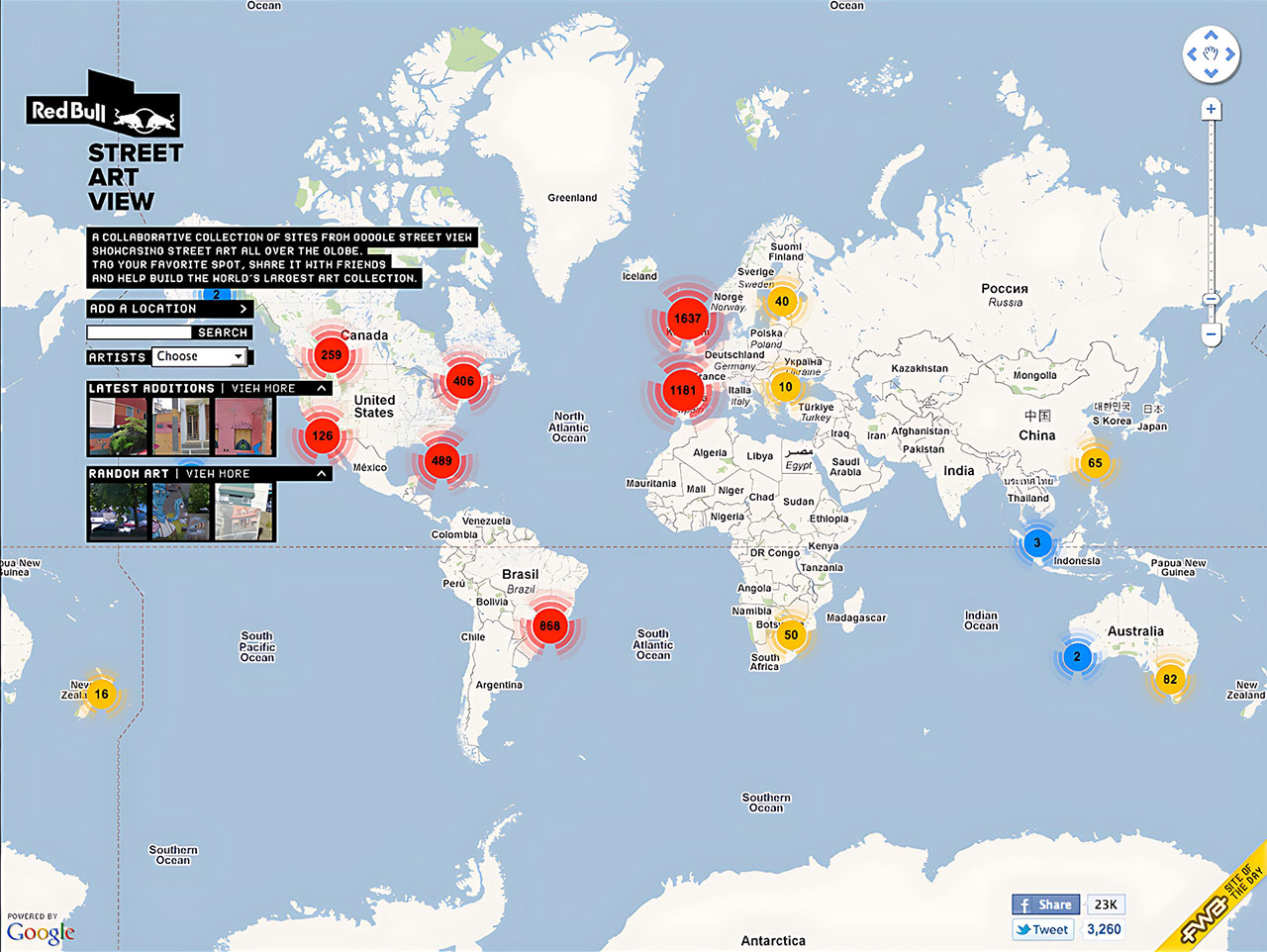This screenshot has width=1267, height=952.
Task: Open the yellow 65 cluster in East Asia
Action: 1095,462
